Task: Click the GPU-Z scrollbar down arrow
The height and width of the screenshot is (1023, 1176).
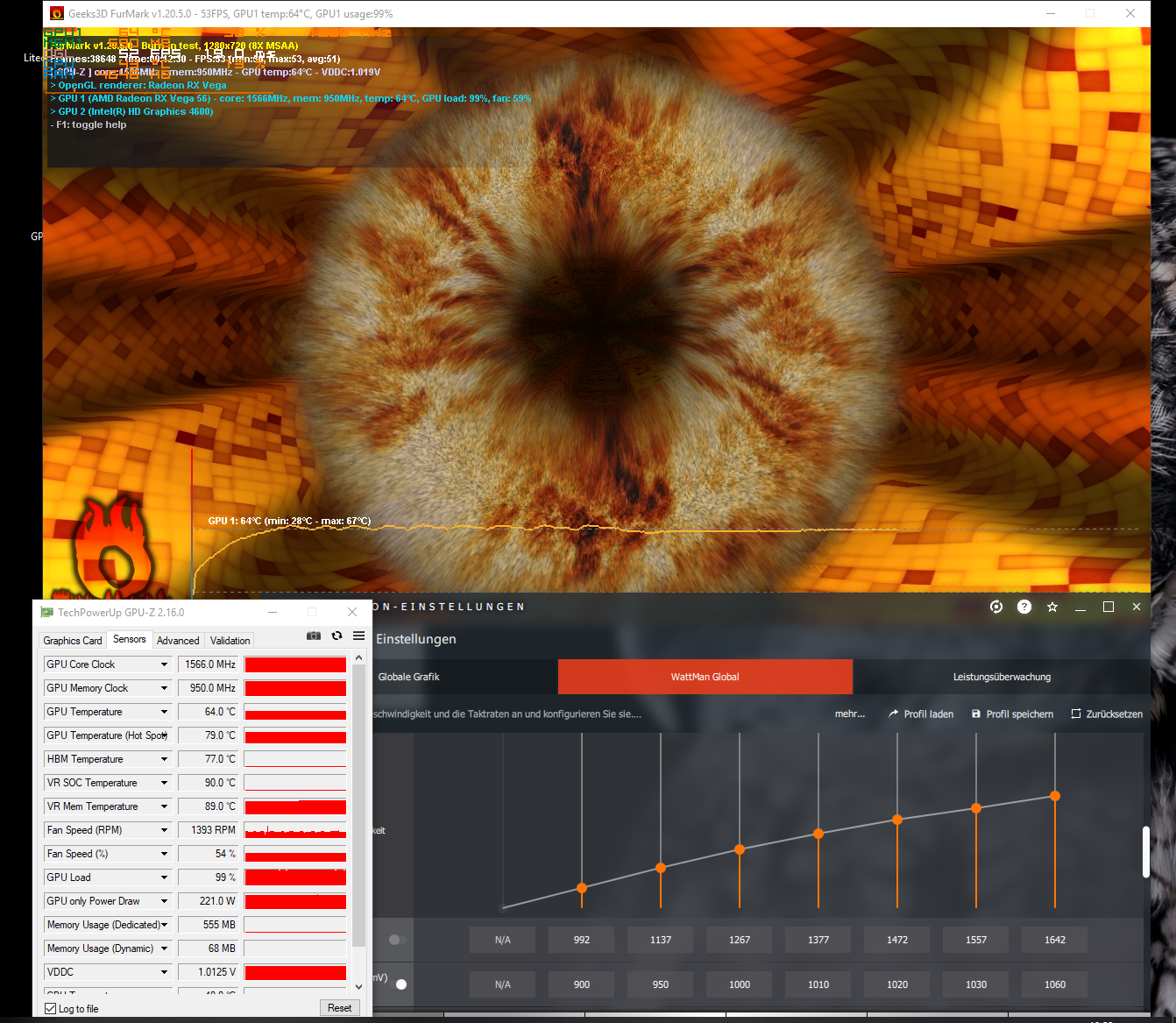Action: [358, 986]
